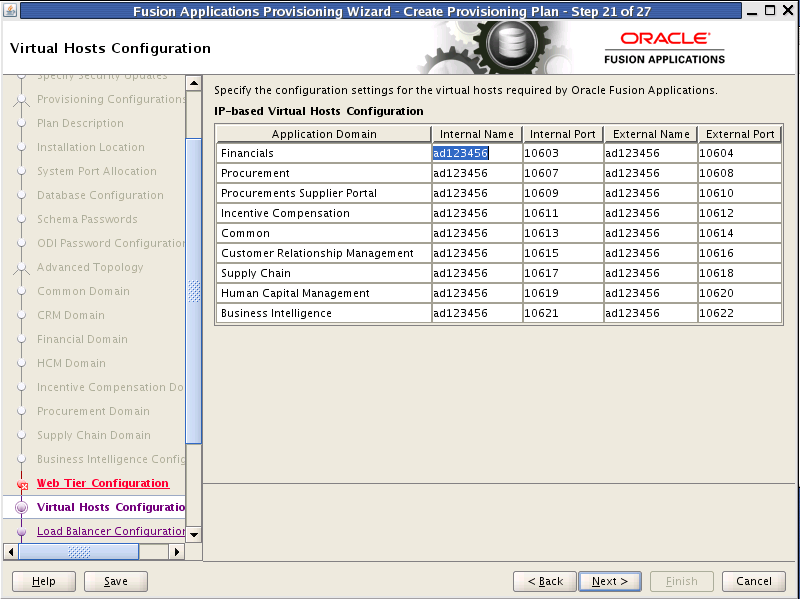Edit the Financials External Name field
The height and width of the screenshot is (599, 800).
[x=651, y=153]
